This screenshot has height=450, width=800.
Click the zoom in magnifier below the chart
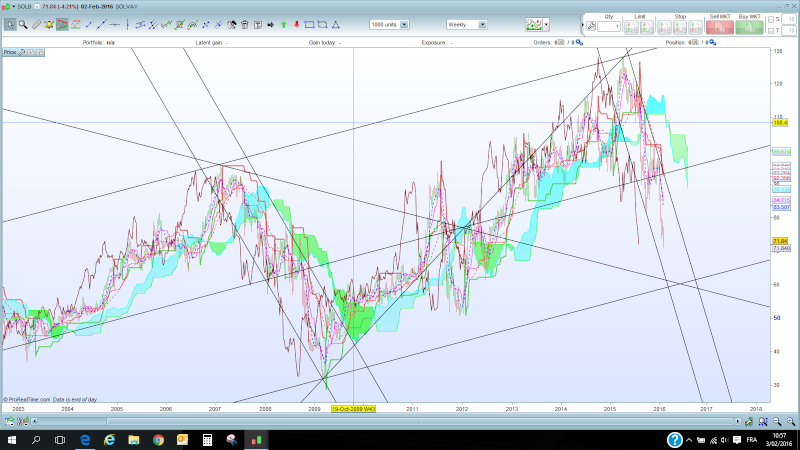point(790,421)
